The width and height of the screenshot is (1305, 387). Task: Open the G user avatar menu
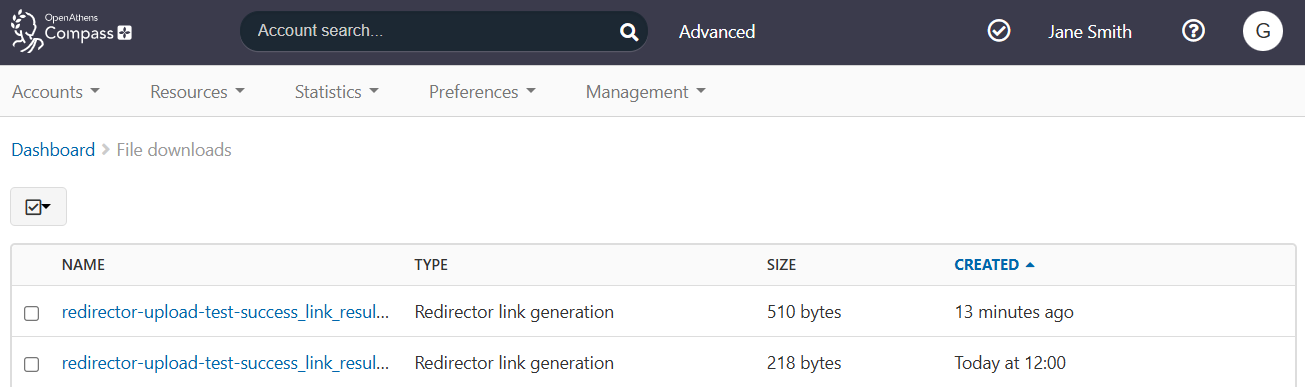(x=1263, y=31)
